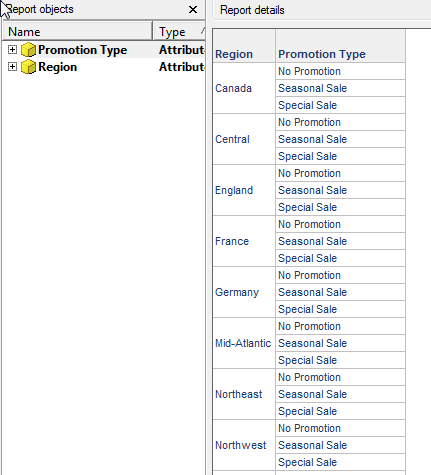Close the Report objects panel
Viewport: 431px width, 475px height.
(193, 10)
